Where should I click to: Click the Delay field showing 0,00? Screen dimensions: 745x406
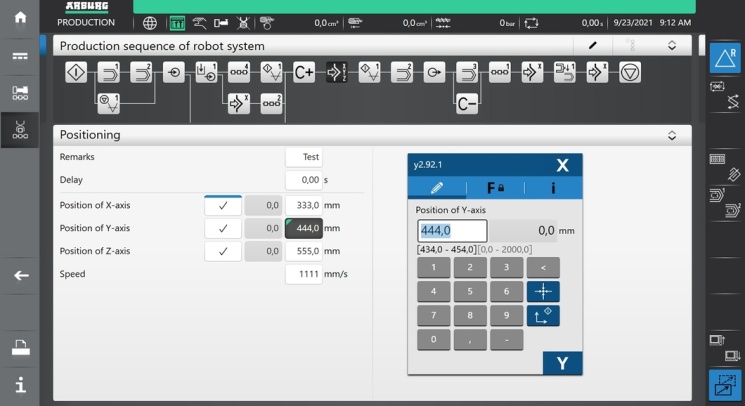[x=304, y=180]
